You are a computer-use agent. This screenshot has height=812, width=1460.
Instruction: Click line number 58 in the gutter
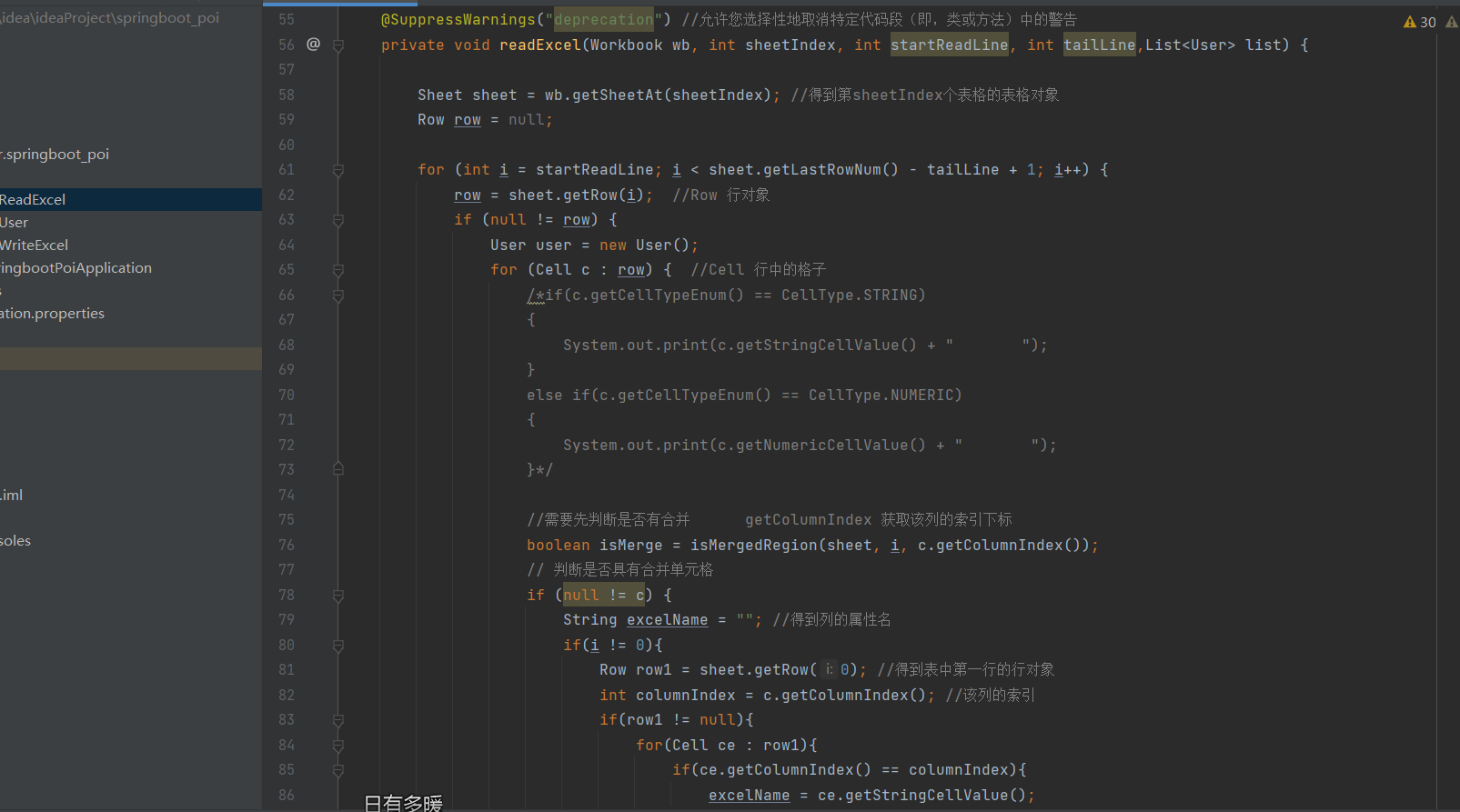point(287,95)
